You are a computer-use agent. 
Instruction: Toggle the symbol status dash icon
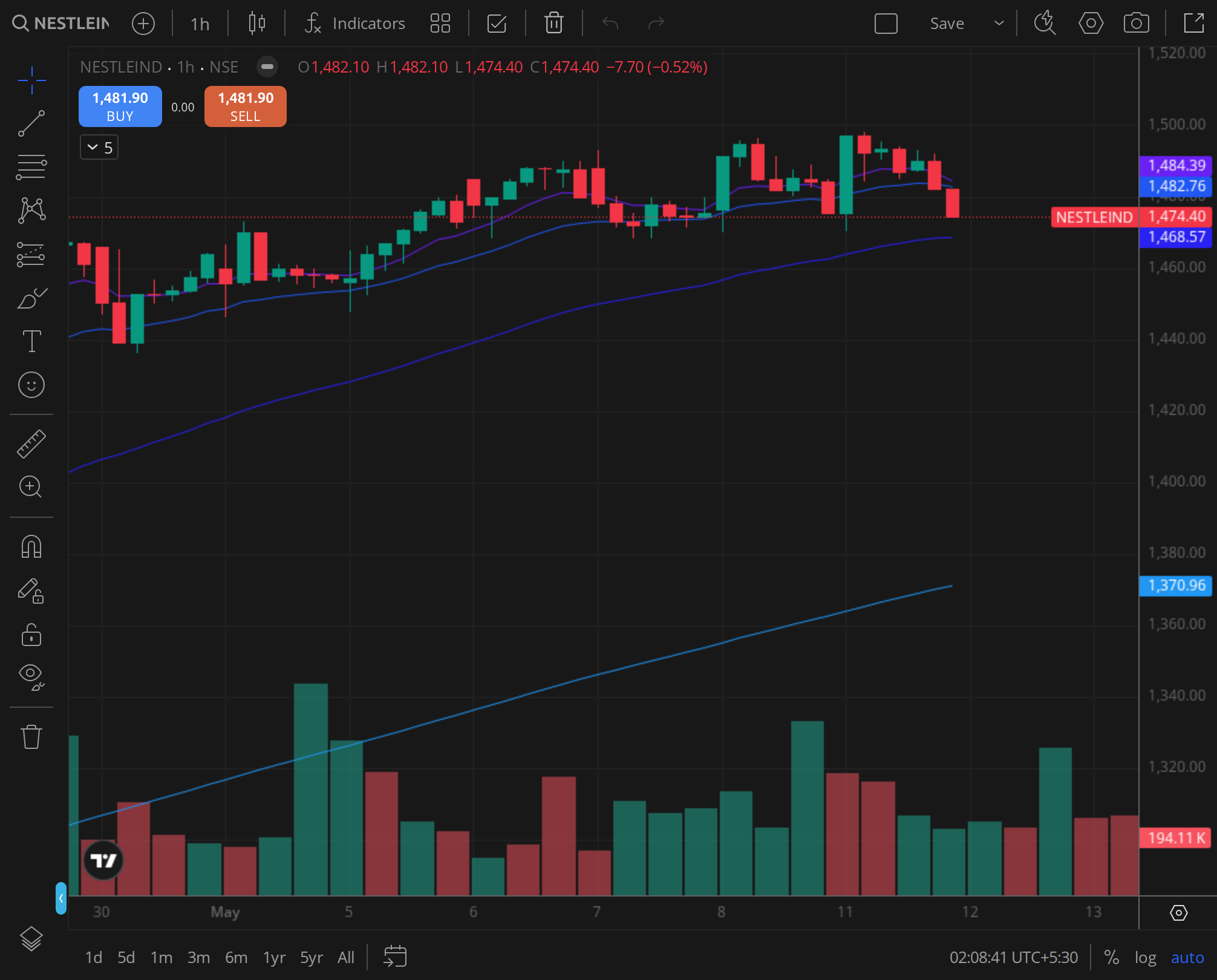point(267,67)
